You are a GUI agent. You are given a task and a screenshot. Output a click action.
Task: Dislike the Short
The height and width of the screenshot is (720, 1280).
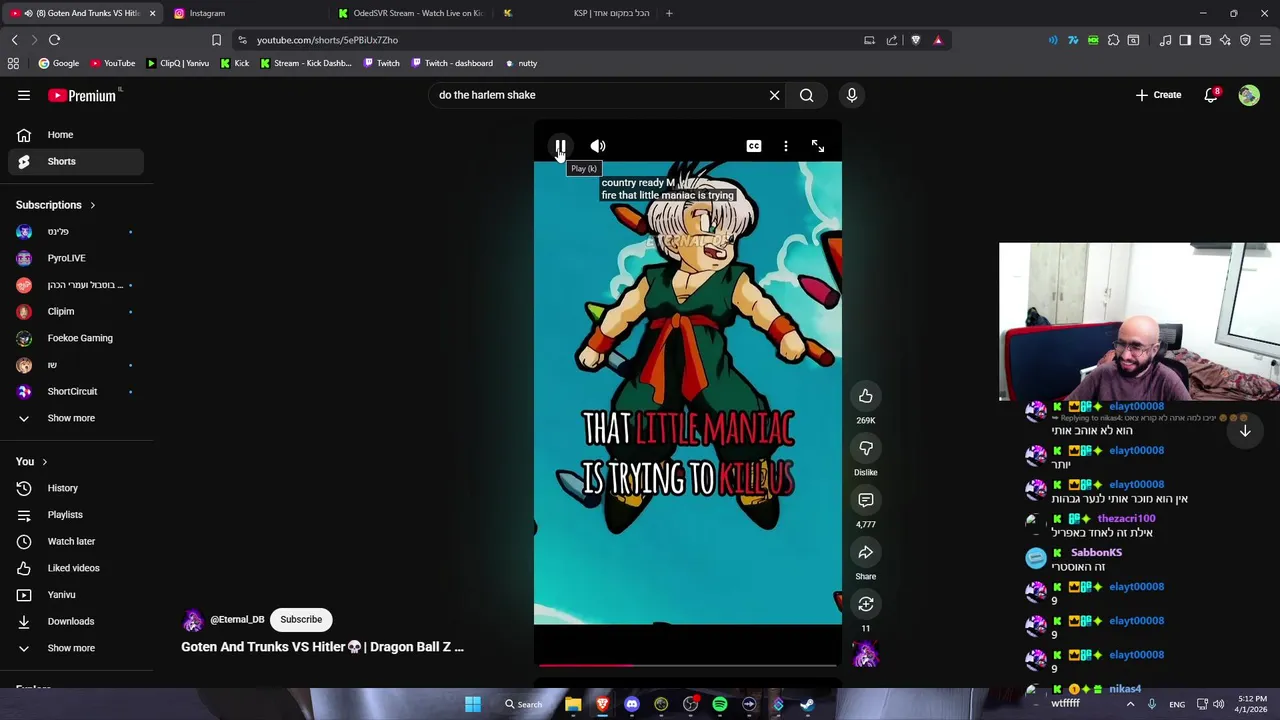[x=866, y=448]
